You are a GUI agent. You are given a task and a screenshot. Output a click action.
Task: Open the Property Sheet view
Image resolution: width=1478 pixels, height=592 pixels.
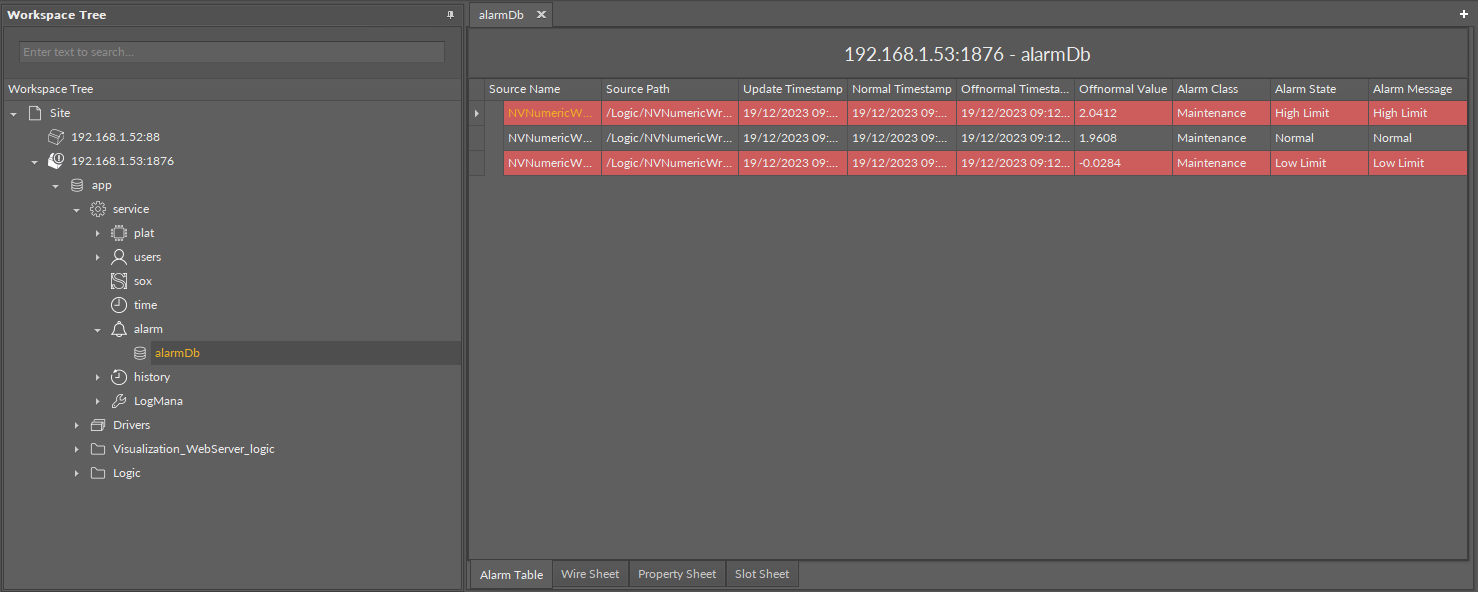pos(677,573)
